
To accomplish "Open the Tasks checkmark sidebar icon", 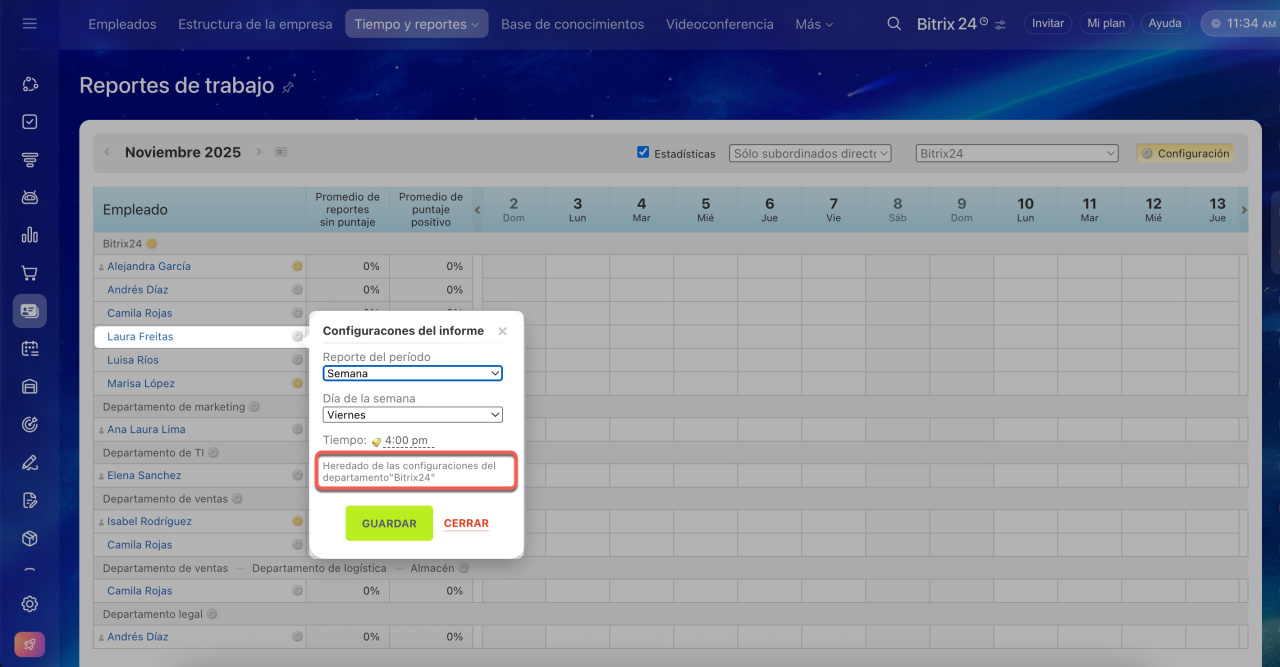I will [x=30, y=122].
